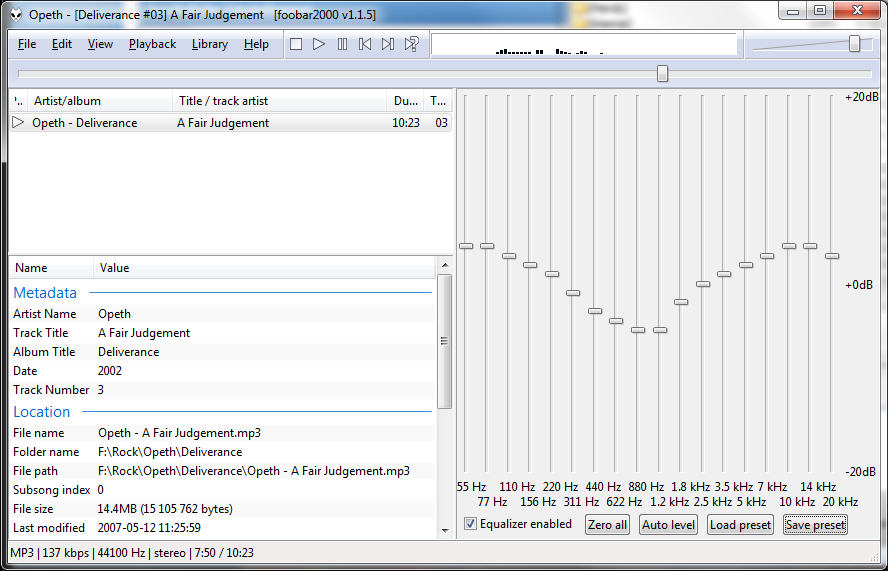Screen dimensions: 888x571
Task: Click the Folder name value F:\Rock\Opeth\Deliverance
Action: (x=170, y=452)
